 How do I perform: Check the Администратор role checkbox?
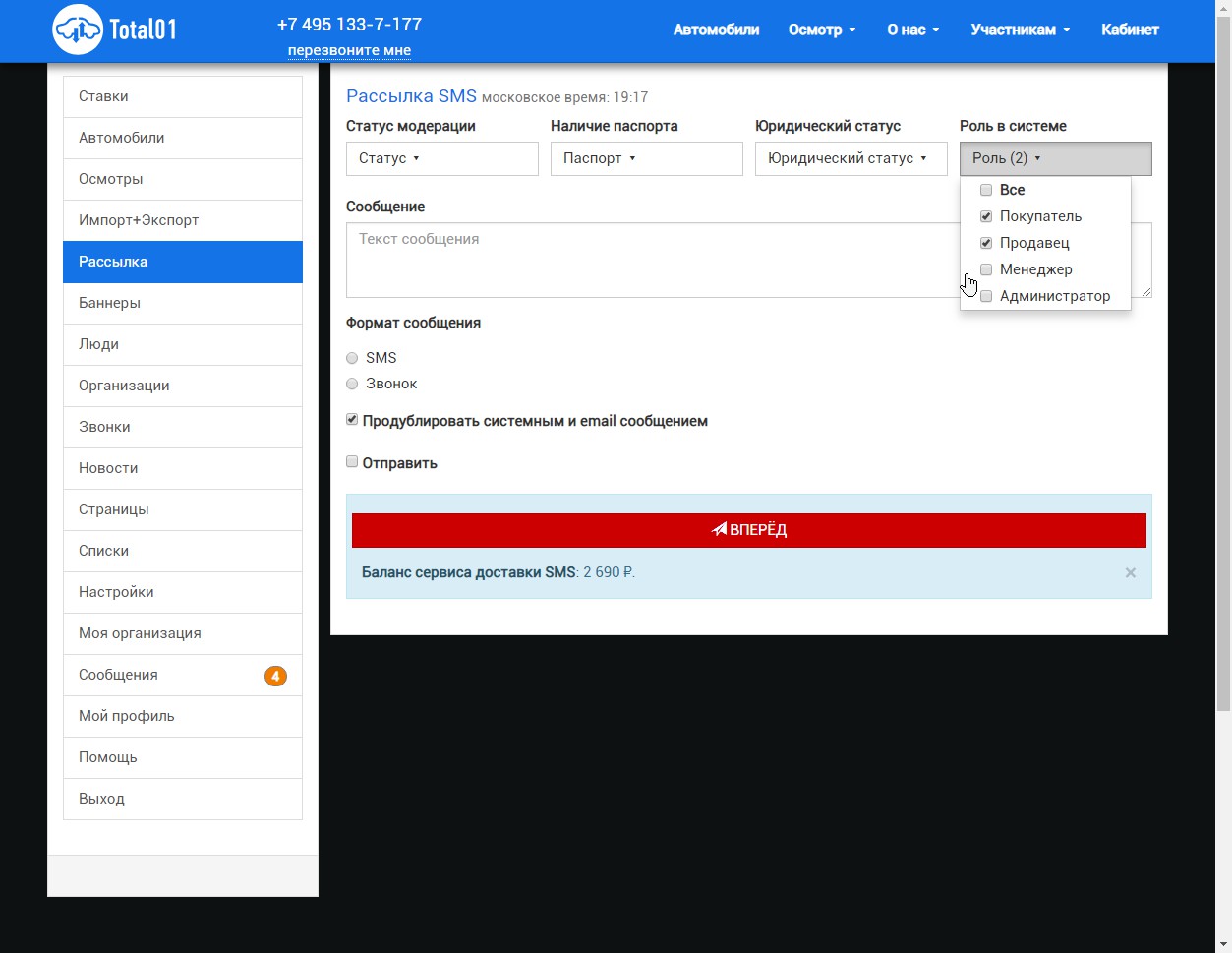click(986, 296)
